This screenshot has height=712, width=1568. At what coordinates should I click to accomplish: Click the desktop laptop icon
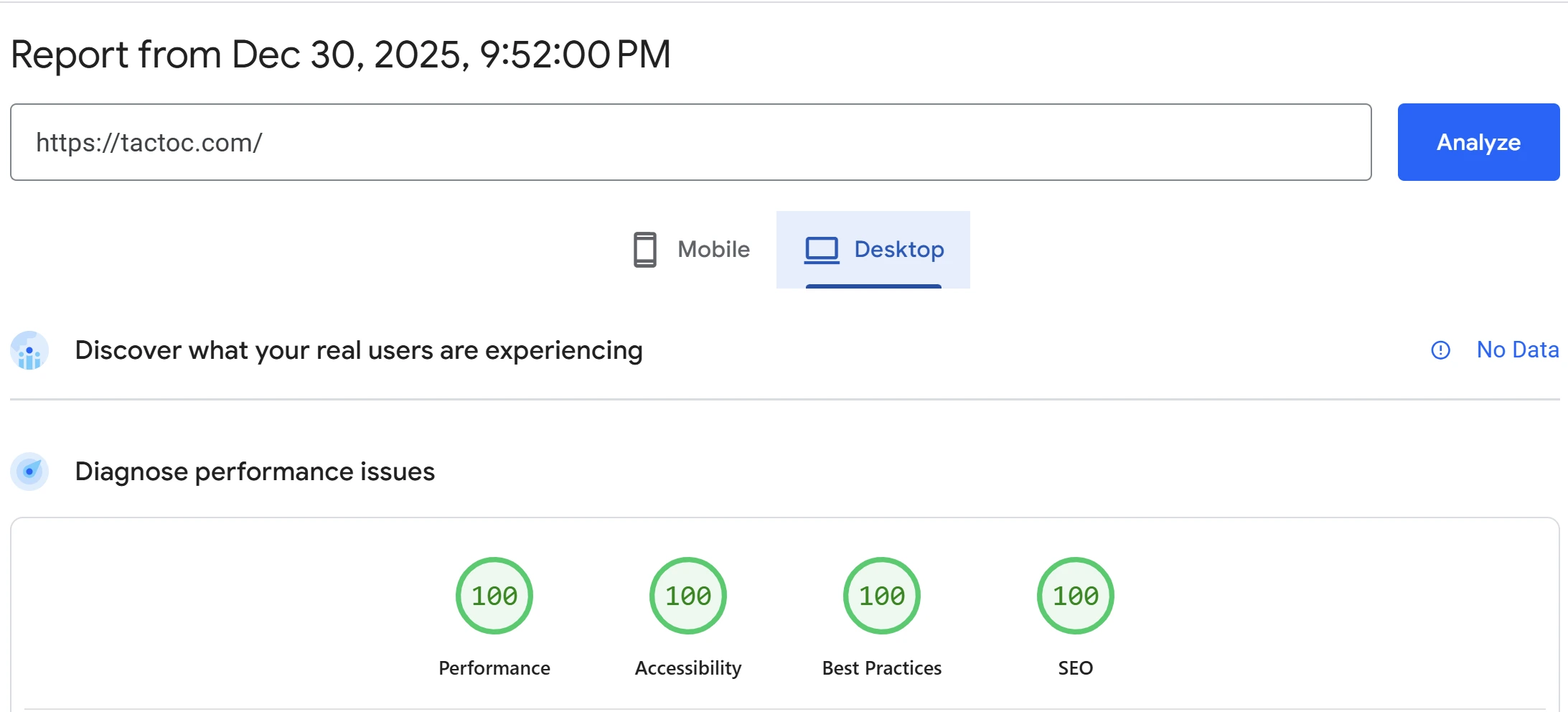(x=822, y=249)
